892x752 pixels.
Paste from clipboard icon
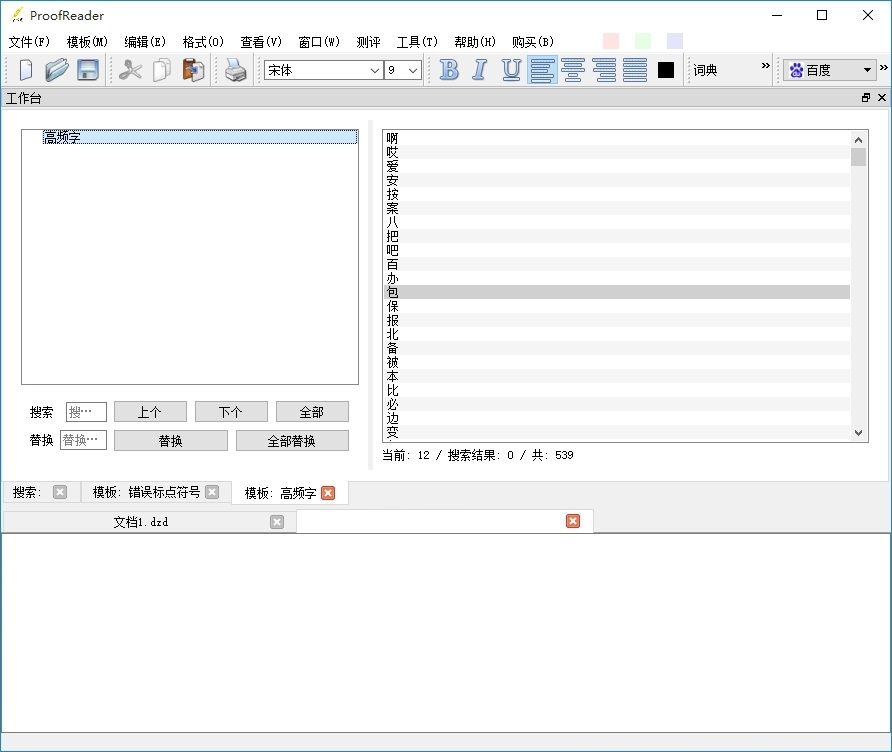193,70
